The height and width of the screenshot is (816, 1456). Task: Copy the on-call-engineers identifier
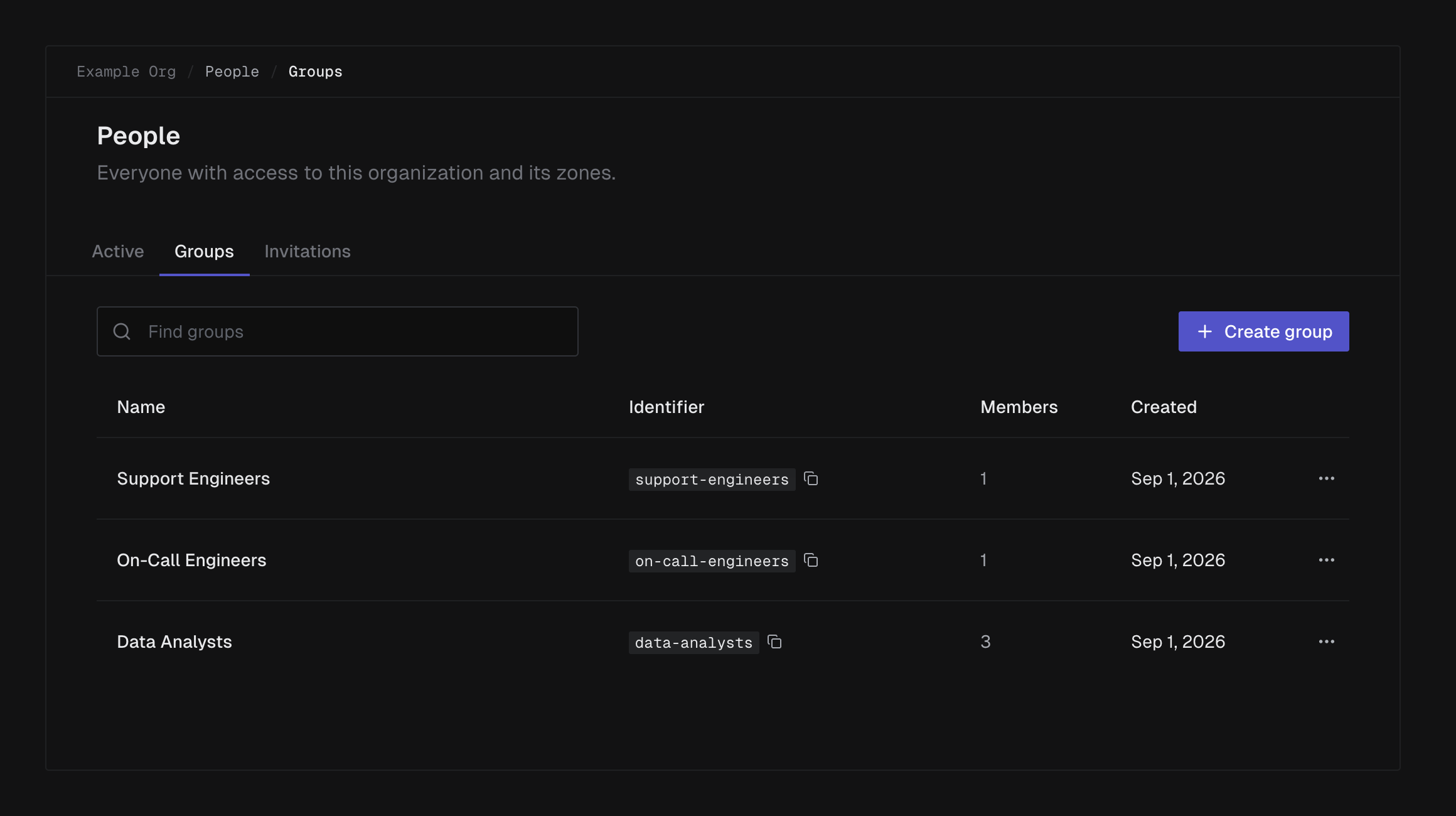(811, 561)
